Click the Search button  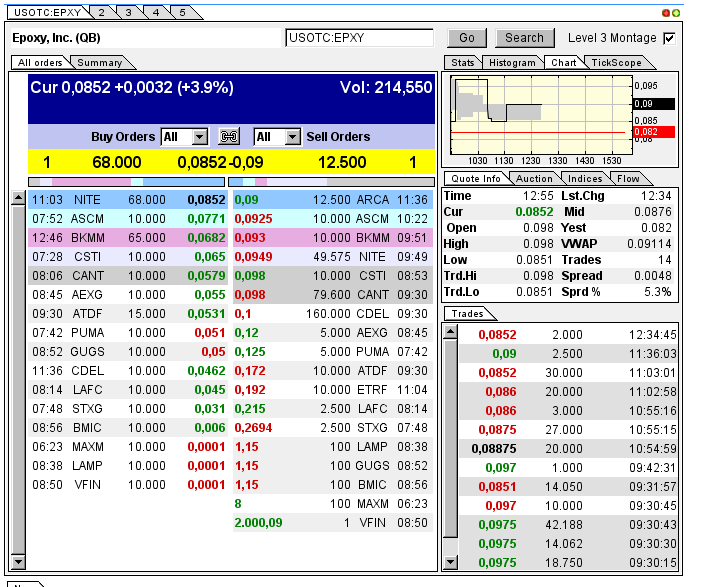point(524,38)
